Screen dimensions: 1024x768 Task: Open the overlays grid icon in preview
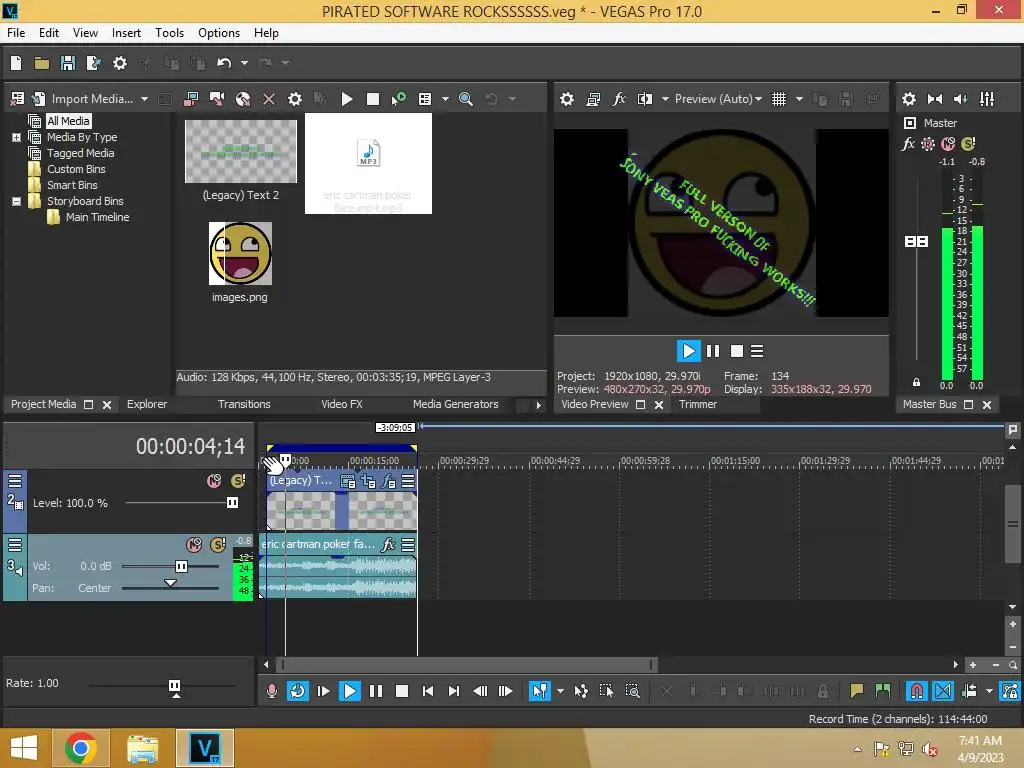point(779,99)
